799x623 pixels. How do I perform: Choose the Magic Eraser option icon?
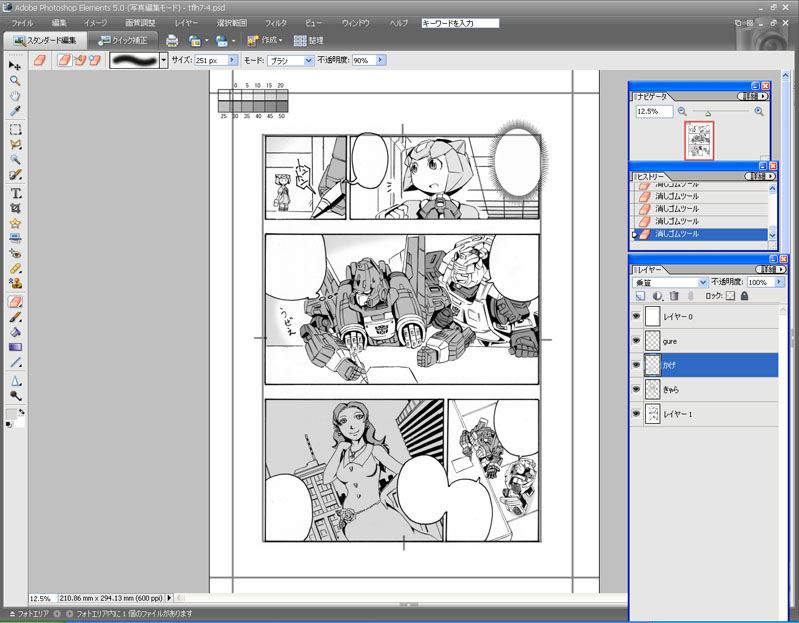94,60
